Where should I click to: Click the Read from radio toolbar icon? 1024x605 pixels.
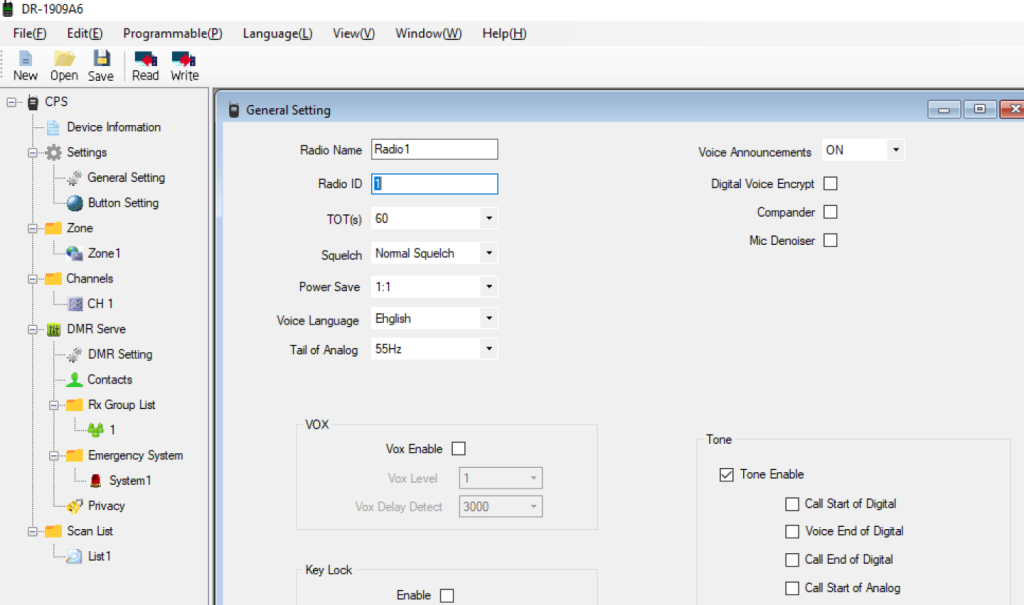(x=145, y=66)
